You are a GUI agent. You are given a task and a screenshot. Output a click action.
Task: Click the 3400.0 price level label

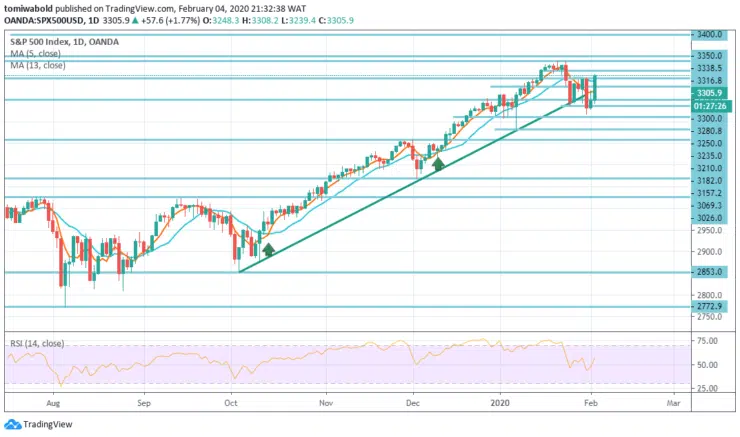710,34
